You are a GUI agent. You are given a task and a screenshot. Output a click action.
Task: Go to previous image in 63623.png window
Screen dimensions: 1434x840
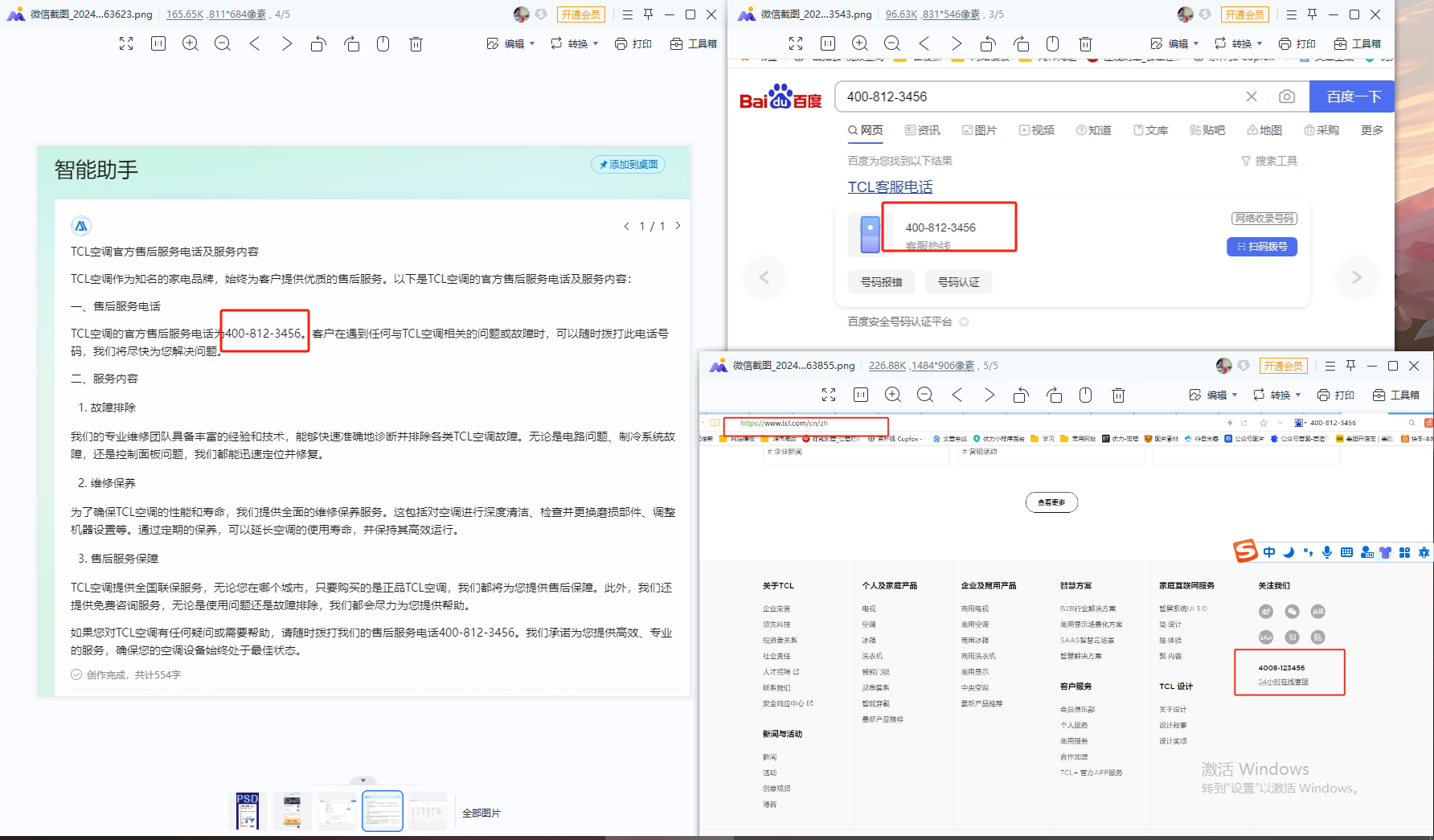tap(255, 44)
